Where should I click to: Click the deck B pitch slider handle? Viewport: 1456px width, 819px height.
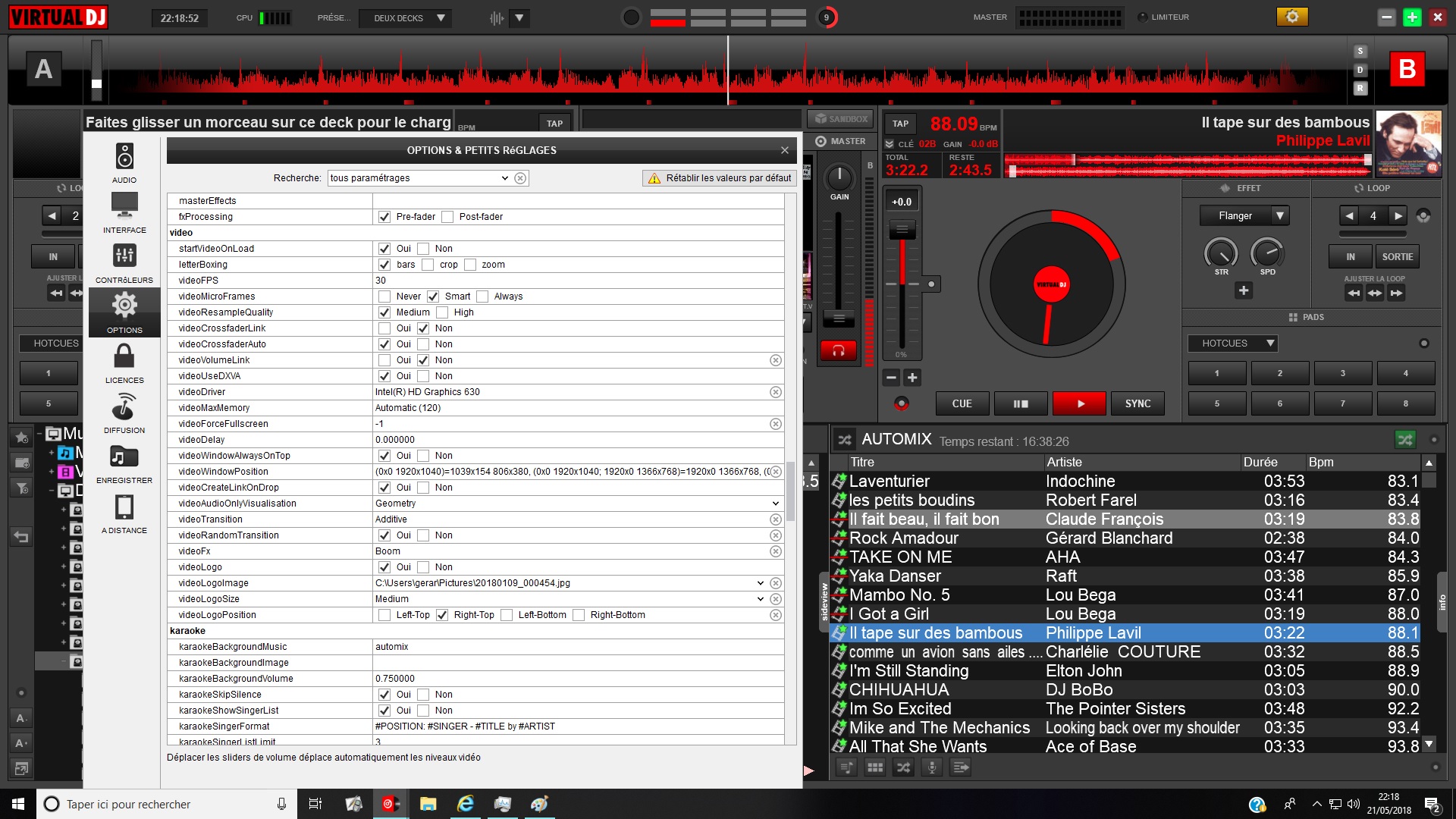tap(902, 229)
